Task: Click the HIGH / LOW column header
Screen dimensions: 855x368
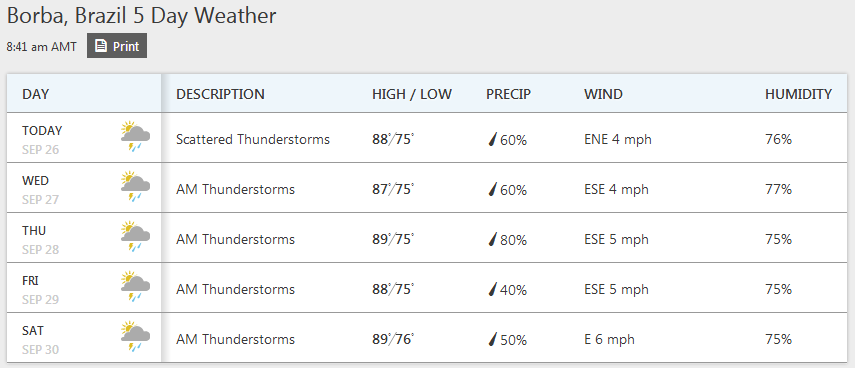Action: [x=412, y=94]
